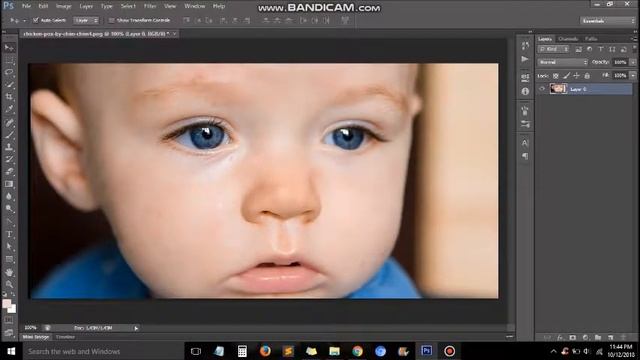Screen dimensions: 640x360
Task: Expand the status bar info arrow
Action: (136, 328)
